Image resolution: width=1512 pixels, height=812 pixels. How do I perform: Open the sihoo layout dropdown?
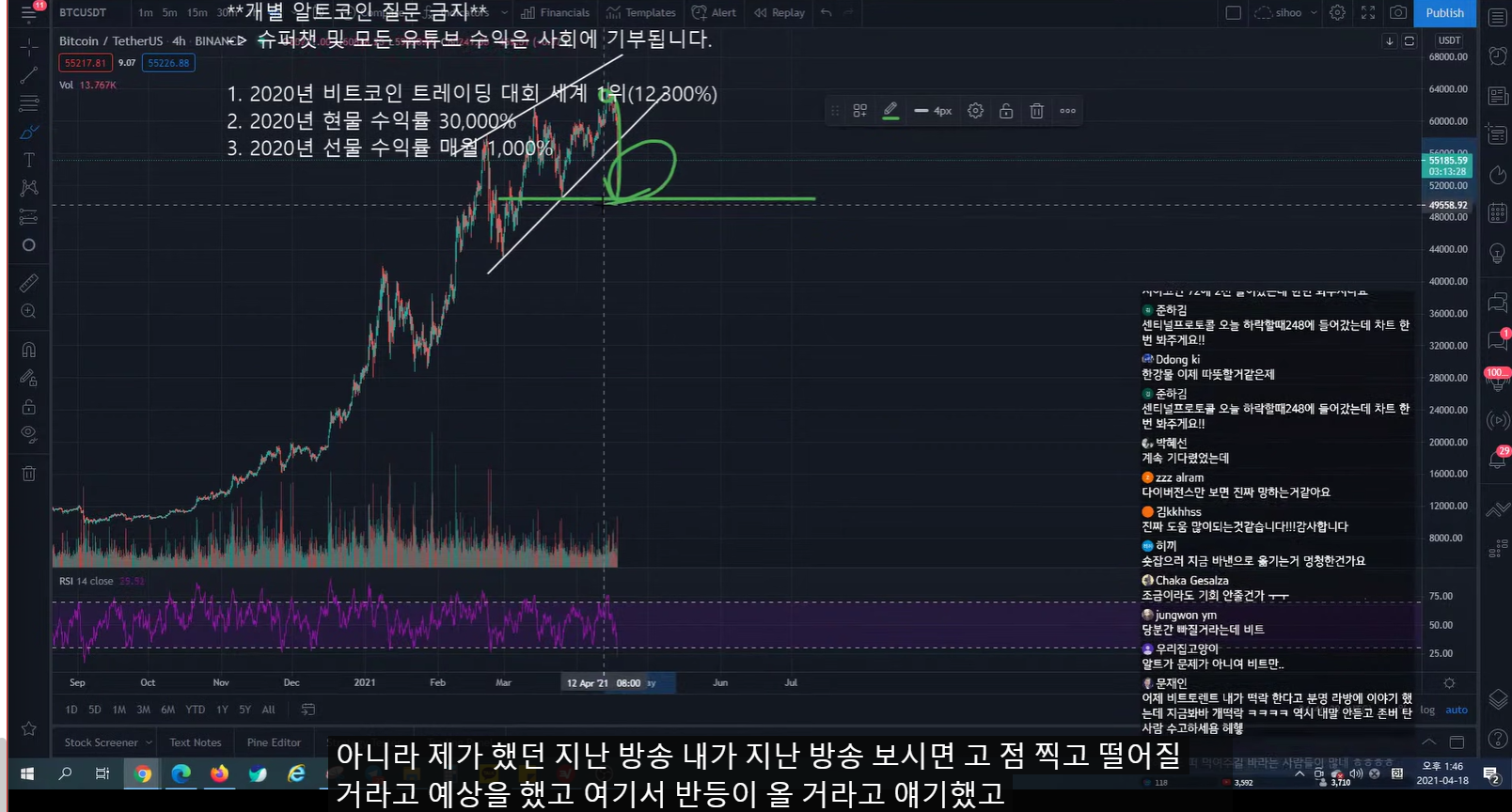(x=1285, y=13)
